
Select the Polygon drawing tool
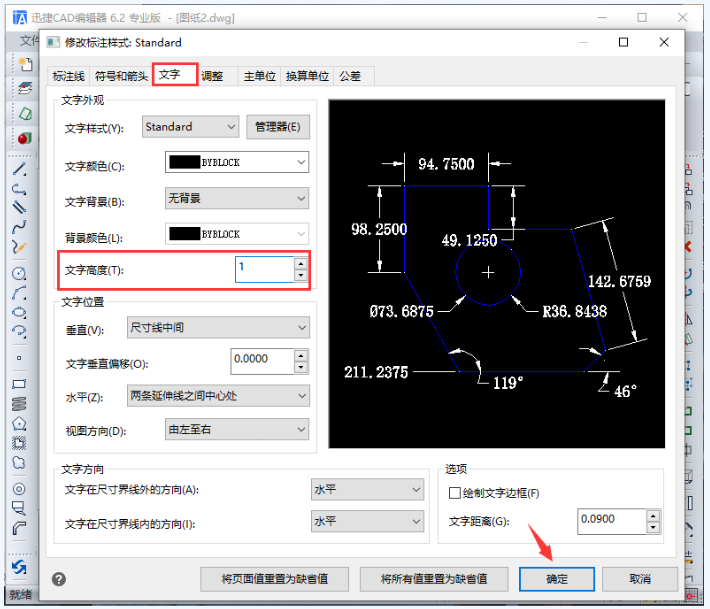(19, 424)
